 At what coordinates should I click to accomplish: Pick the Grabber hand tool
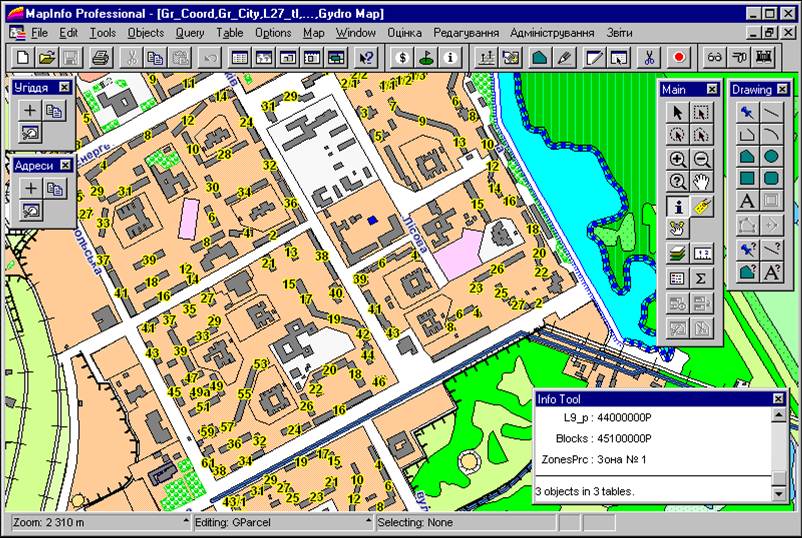click(x=701, y=182)
